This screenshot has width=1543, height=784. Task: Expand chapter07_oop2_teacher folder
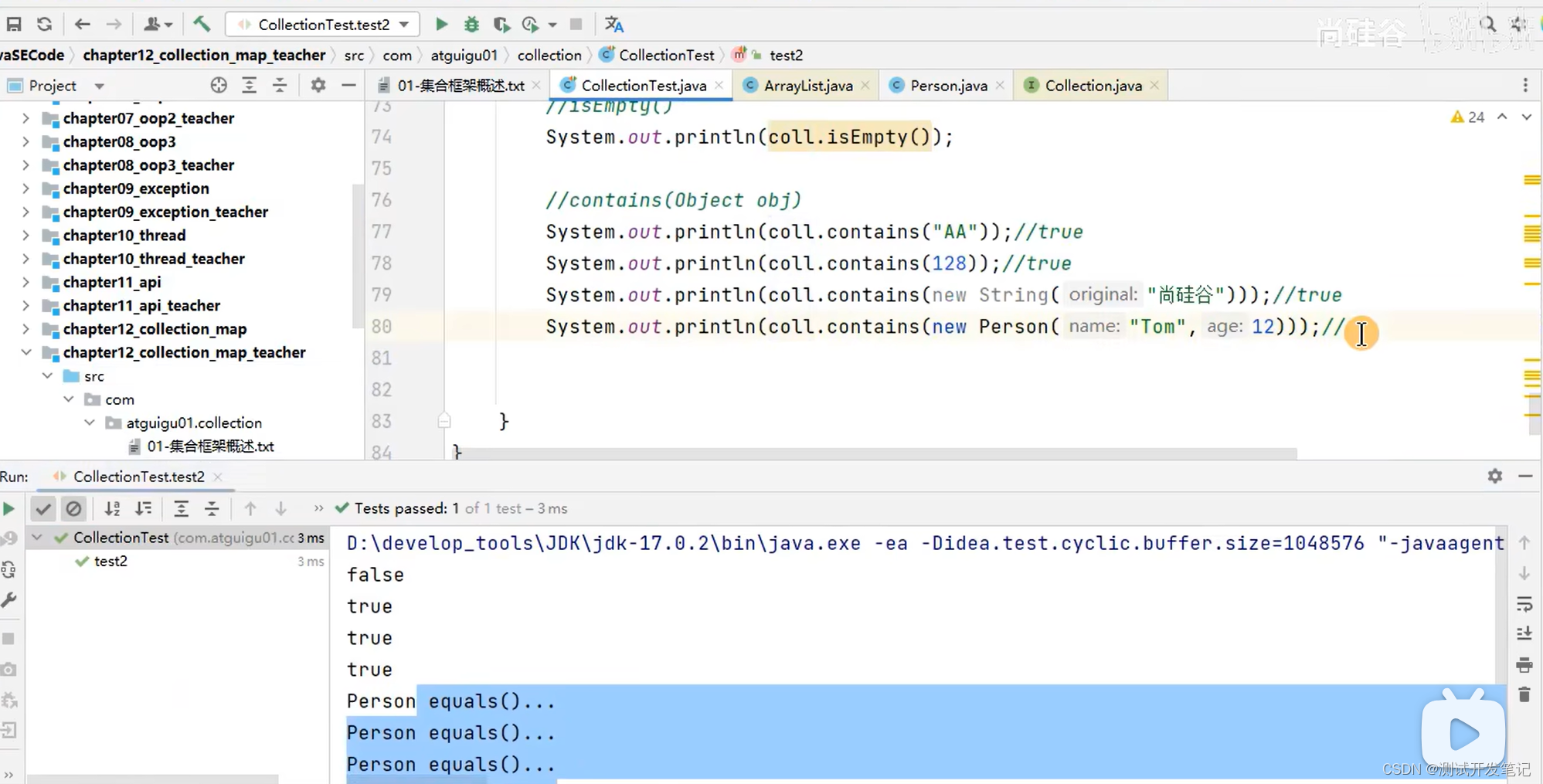(25, 118)
